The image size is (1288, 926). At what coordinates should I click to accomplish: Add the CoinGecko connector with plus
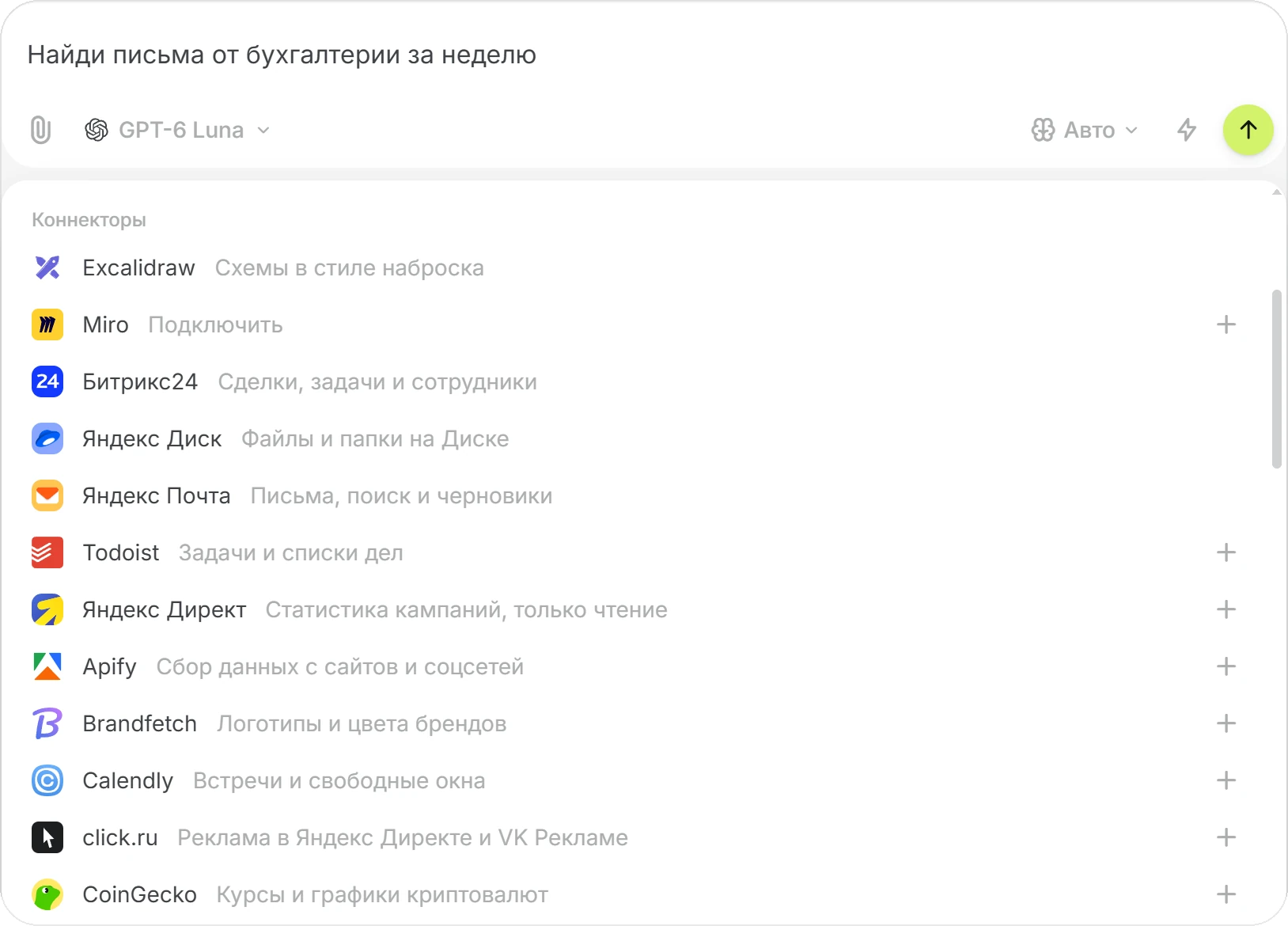(x=1226, y=894)
